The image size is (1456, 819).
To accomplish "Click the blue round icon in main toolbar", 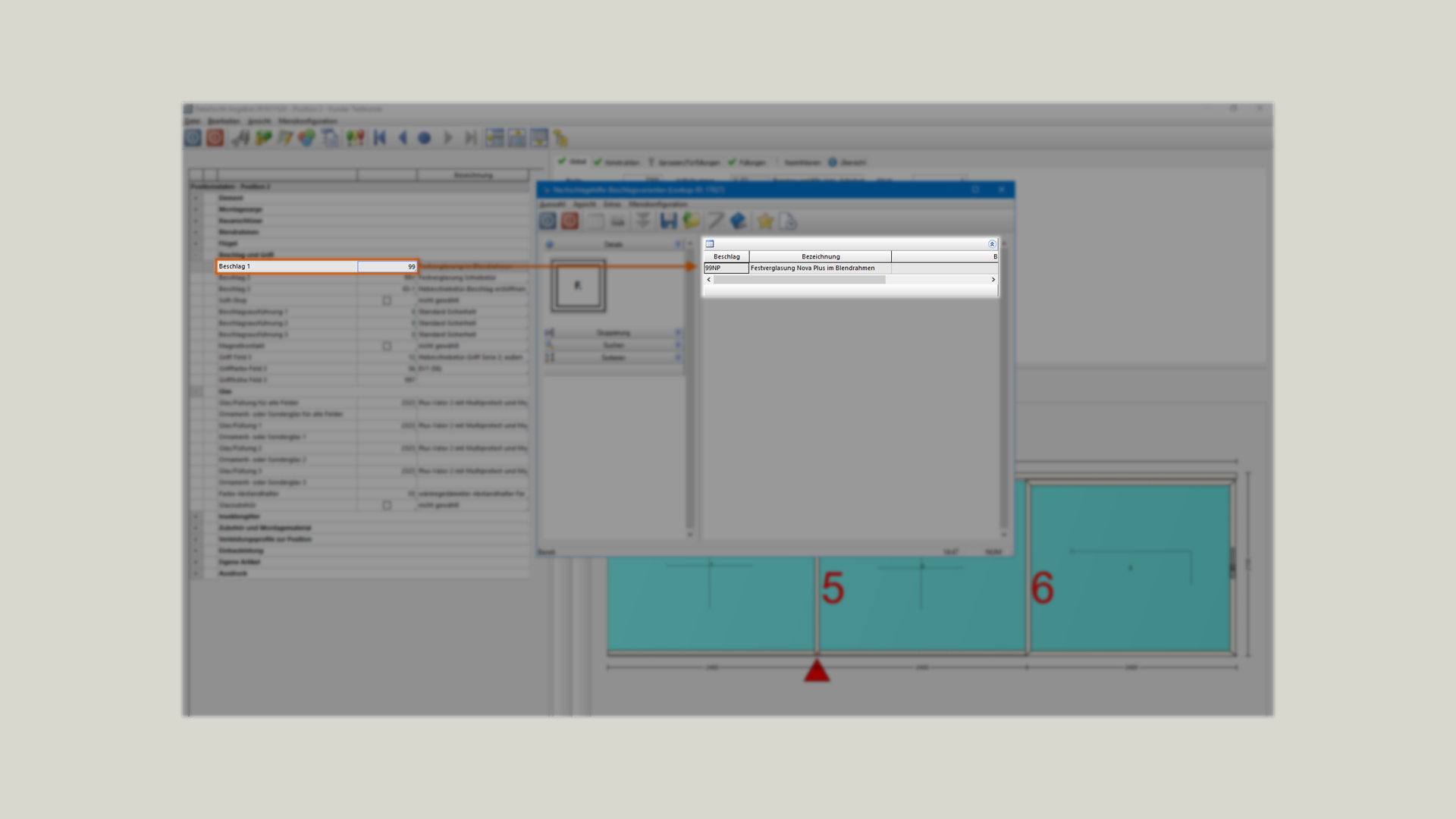I will click(x=193, y=138).
